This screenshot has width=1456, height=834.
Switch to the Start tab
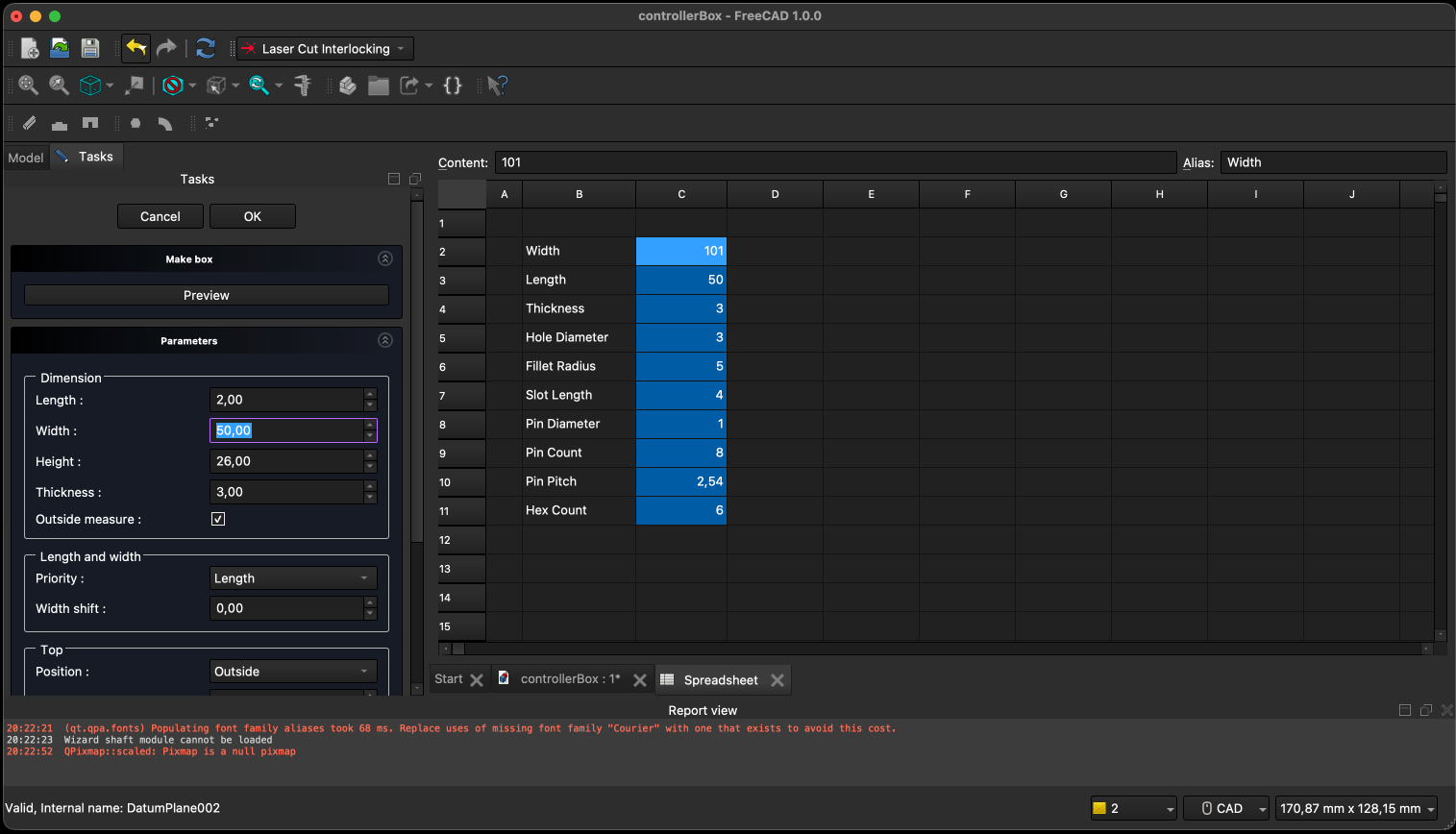(x=448, y=678)
